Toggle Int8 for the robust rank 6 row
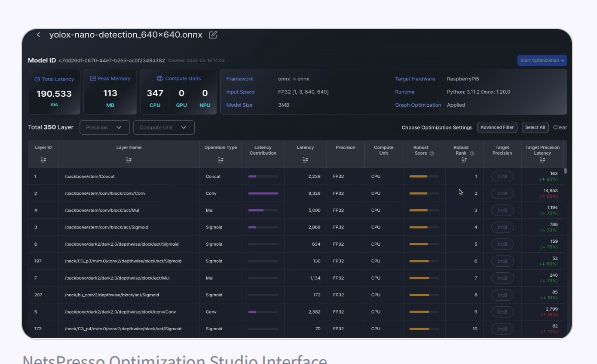The height and width of the screenshot is (364, 597). (503, 261)
